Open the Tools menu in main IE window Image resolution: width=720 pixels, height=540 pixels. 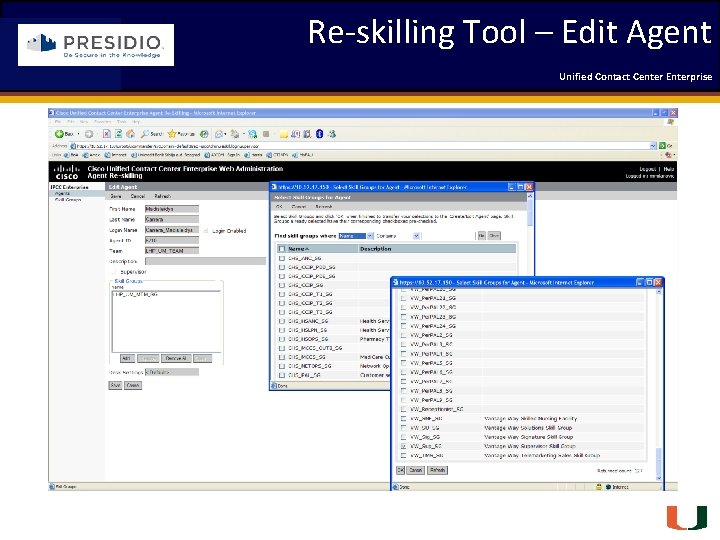122,122
